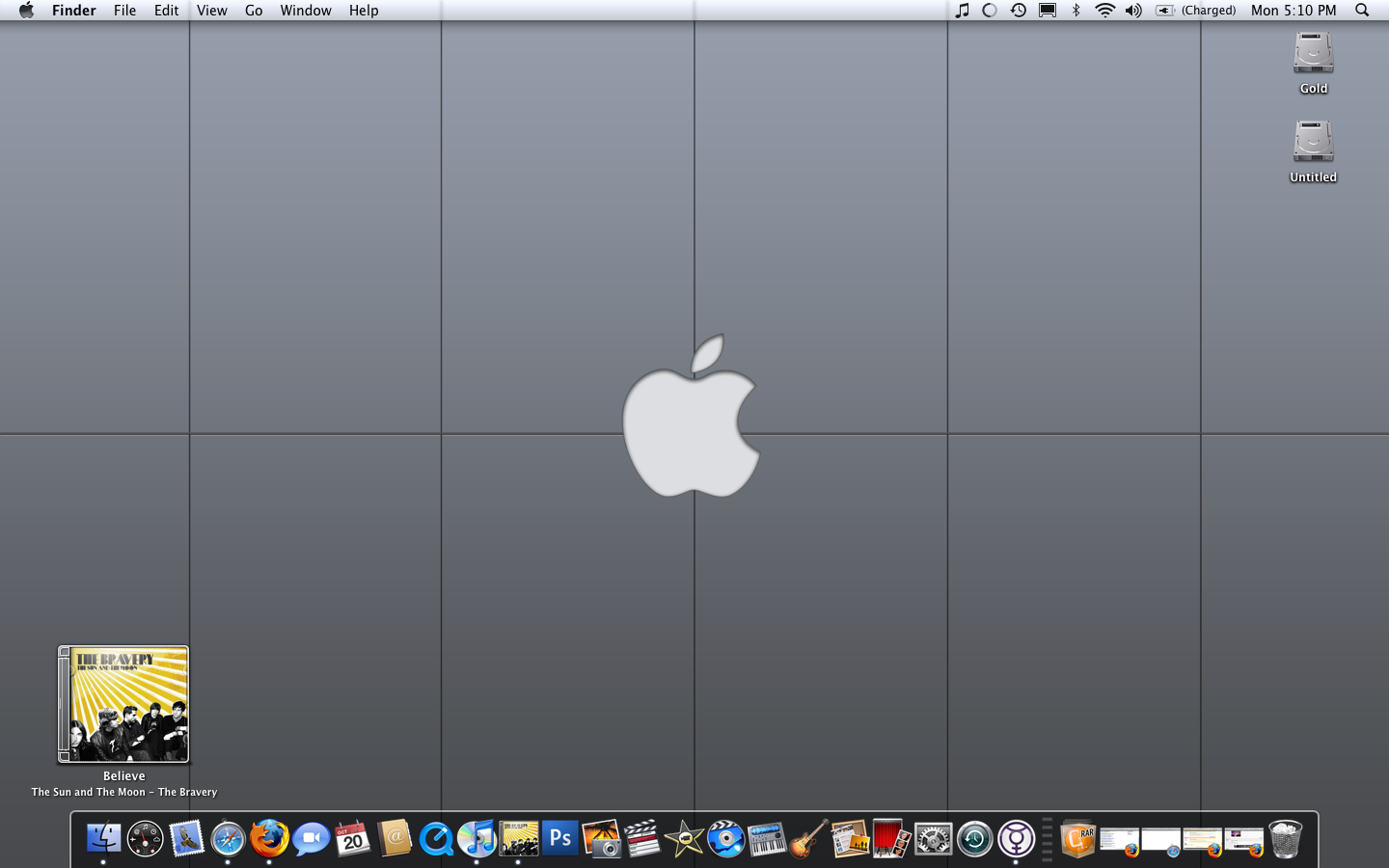Launch Safari compass icon in the Dock
The image size is (1389, 868).
(x=228, y=838)
